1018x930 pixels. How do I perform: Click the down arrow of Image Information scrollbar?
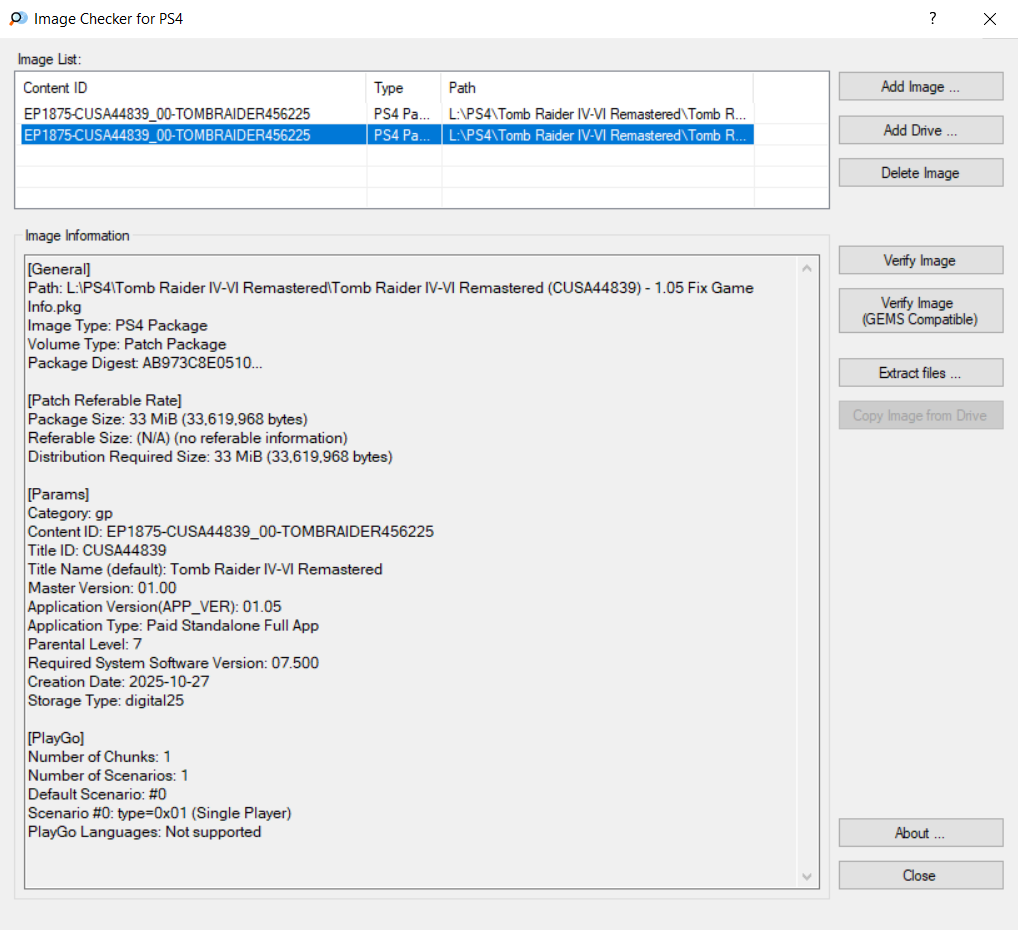click(x=808, y=877)
